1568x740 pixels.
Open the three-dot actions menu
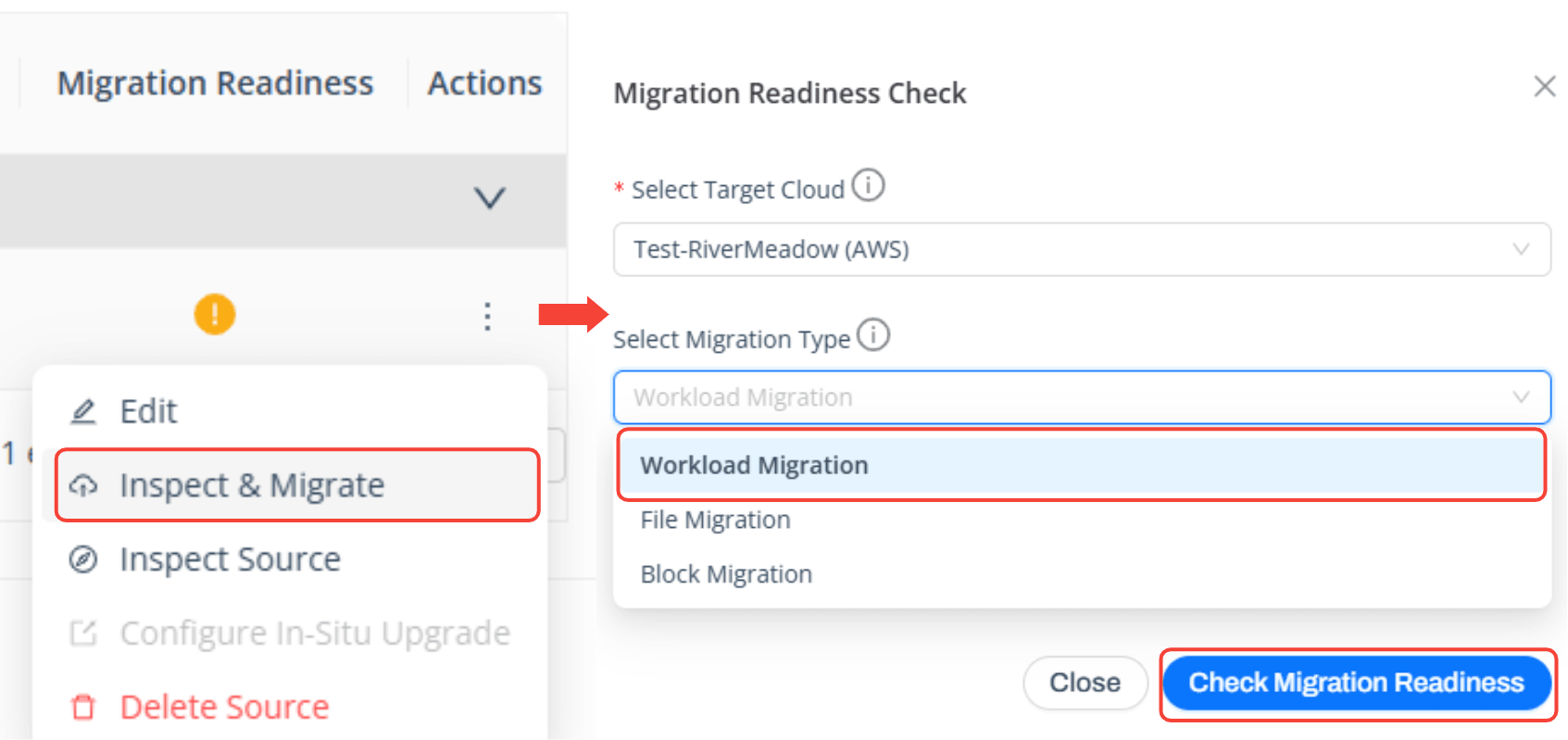pyautogui.click(x=487, y=317)
